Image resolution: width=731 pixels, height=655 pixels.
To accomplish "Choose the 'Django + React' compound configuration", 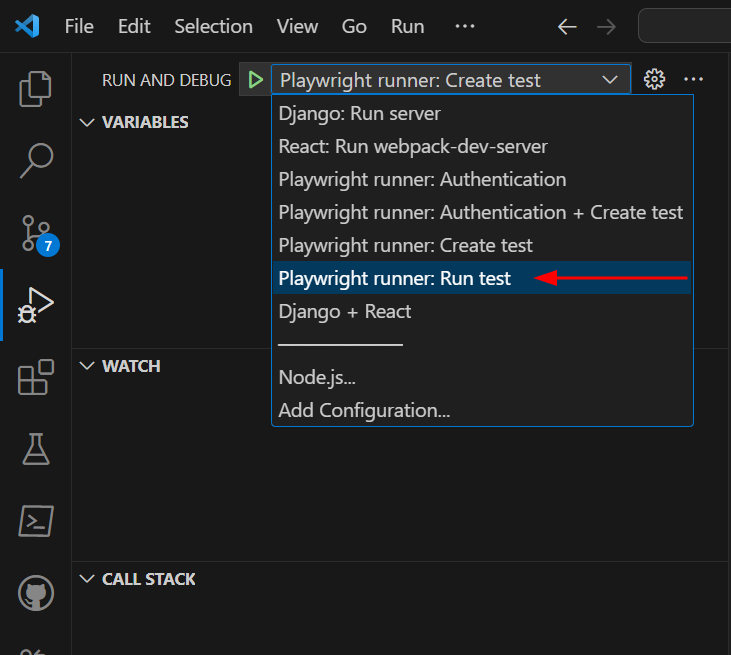I will click(x=482, y=311).
